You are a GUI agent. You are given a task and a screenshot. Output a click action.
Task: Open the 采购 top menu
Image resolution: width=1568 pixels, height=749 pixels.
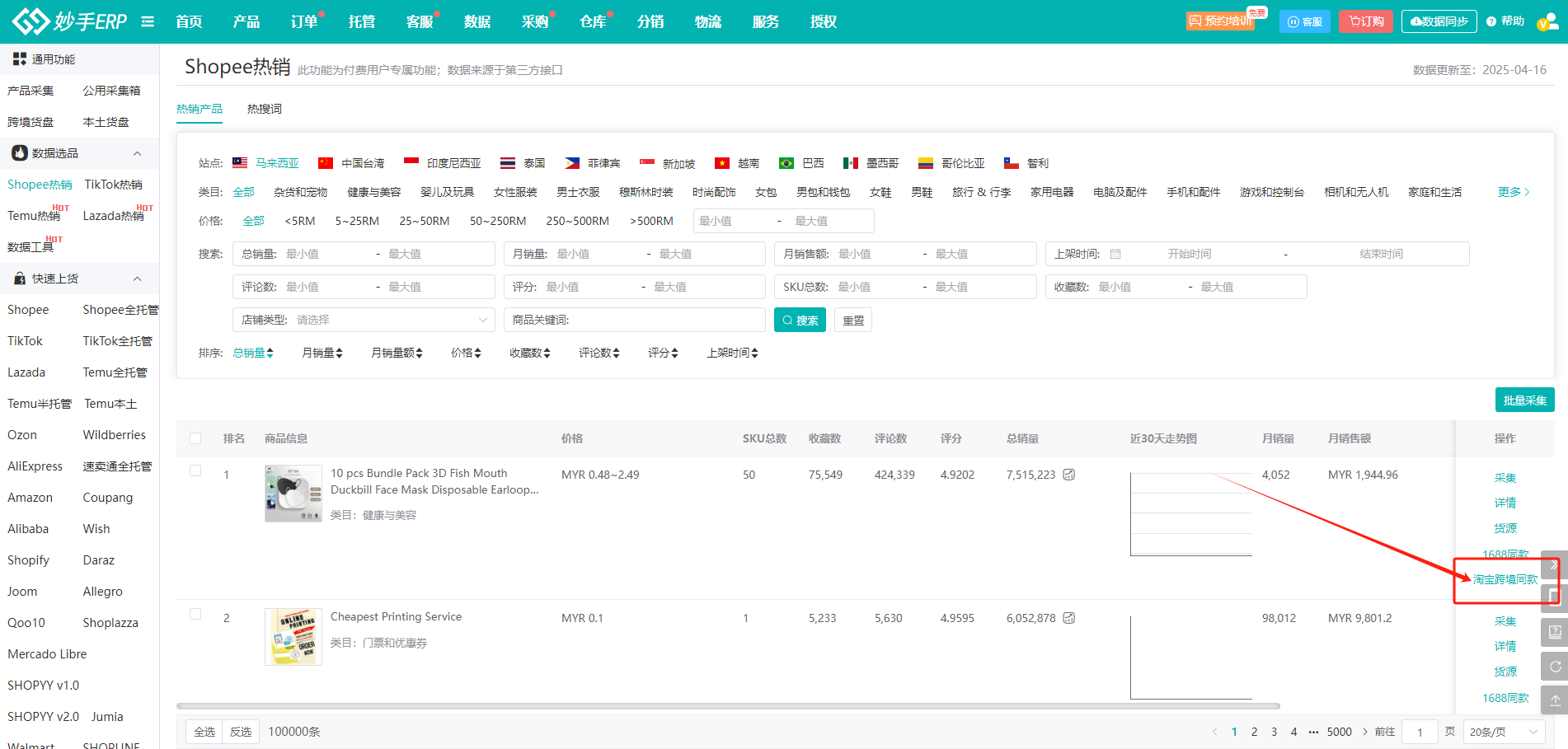click(535, 21)
